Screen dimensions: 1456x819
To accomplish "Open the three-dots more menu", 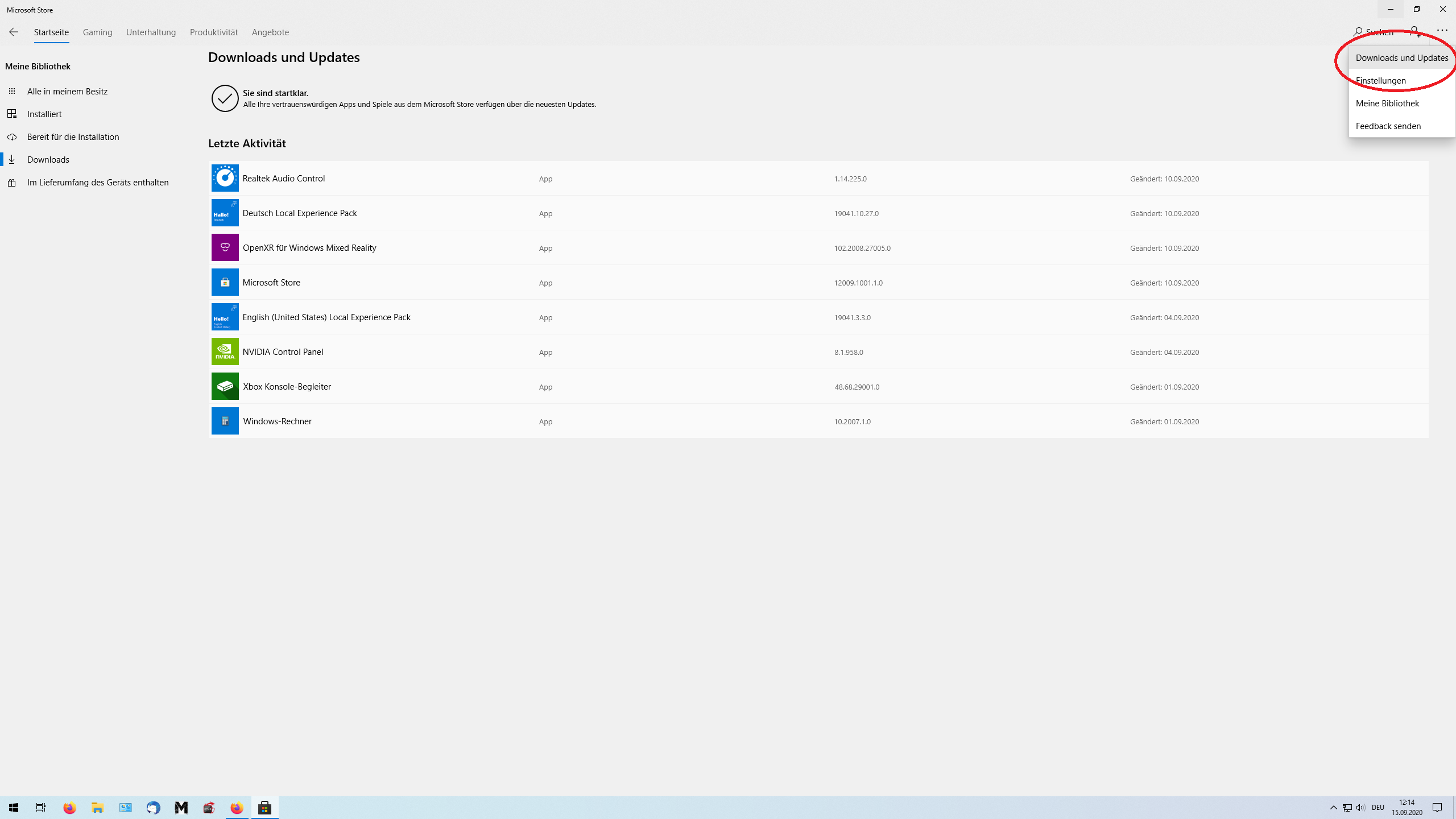I will (1442, 31).
